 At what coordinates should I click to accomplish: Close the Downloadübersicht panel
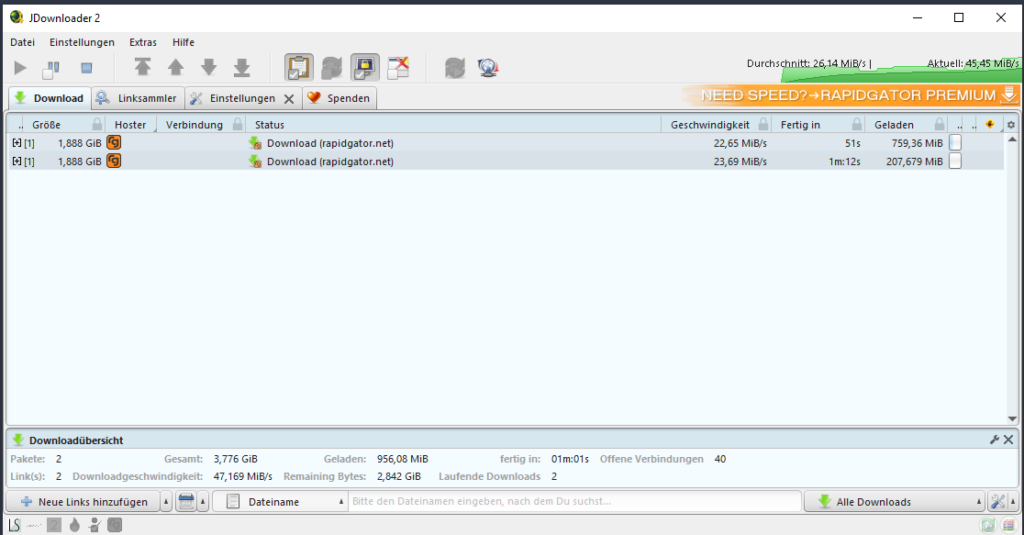pos(1008,440)
